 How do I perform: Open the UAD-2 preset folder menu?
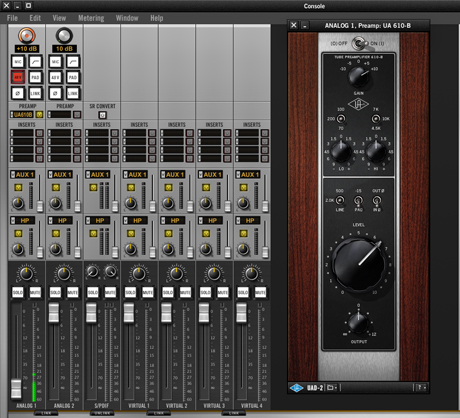[331, 388]
